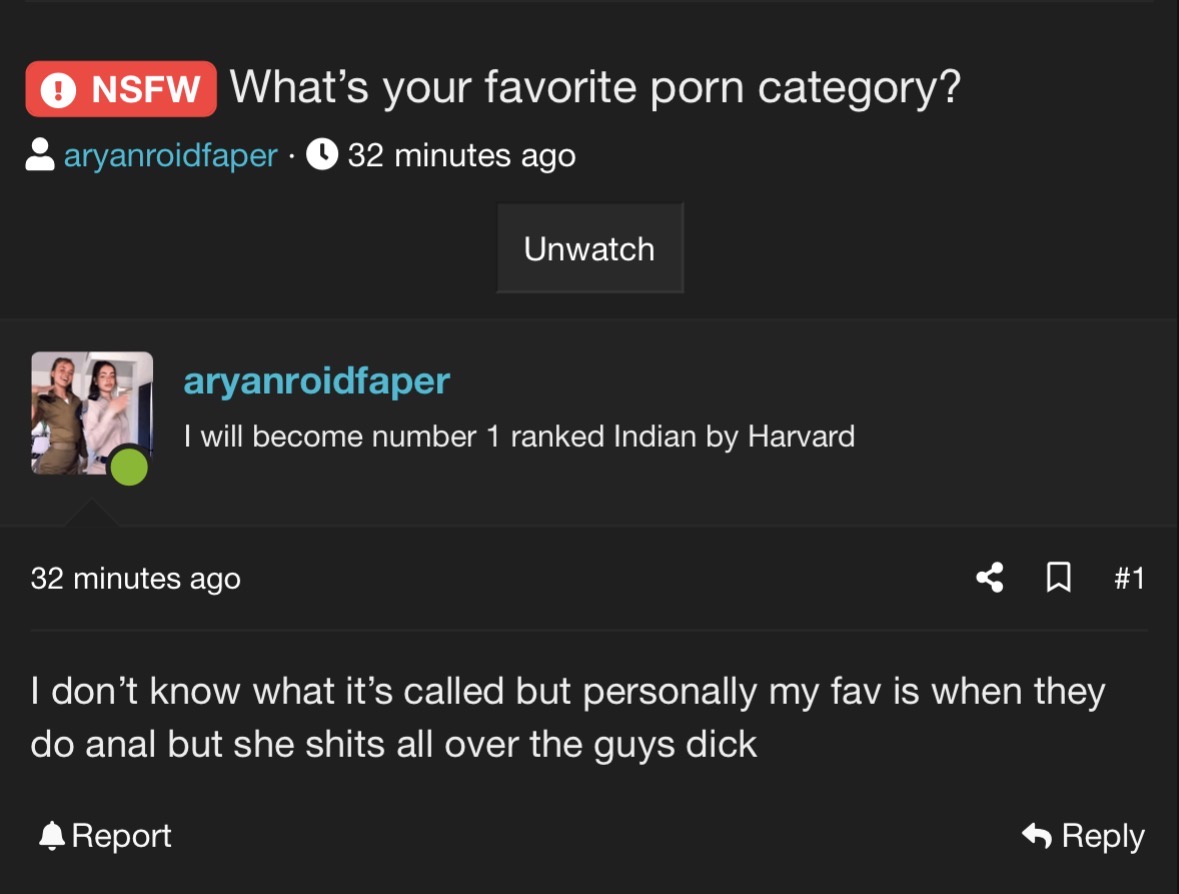Click the reply arrow icon
Image resolution: width=1179 pixels, height=894 pixels.
pos(1037,836)
